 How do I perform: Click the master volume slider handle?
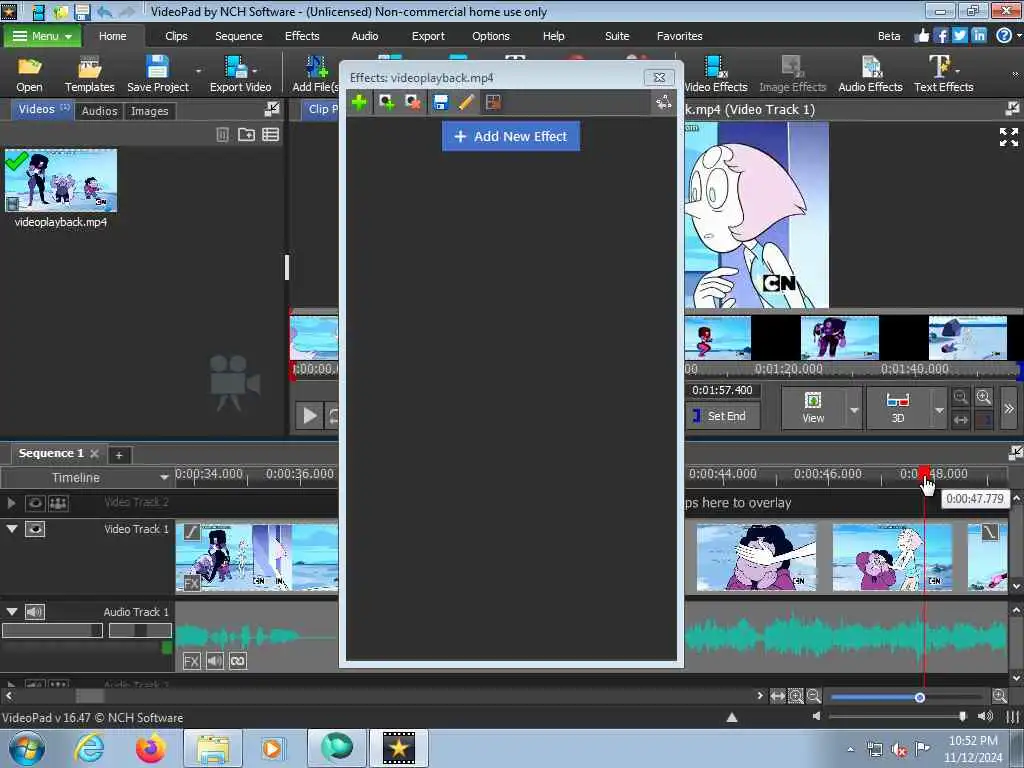point(963,716)
